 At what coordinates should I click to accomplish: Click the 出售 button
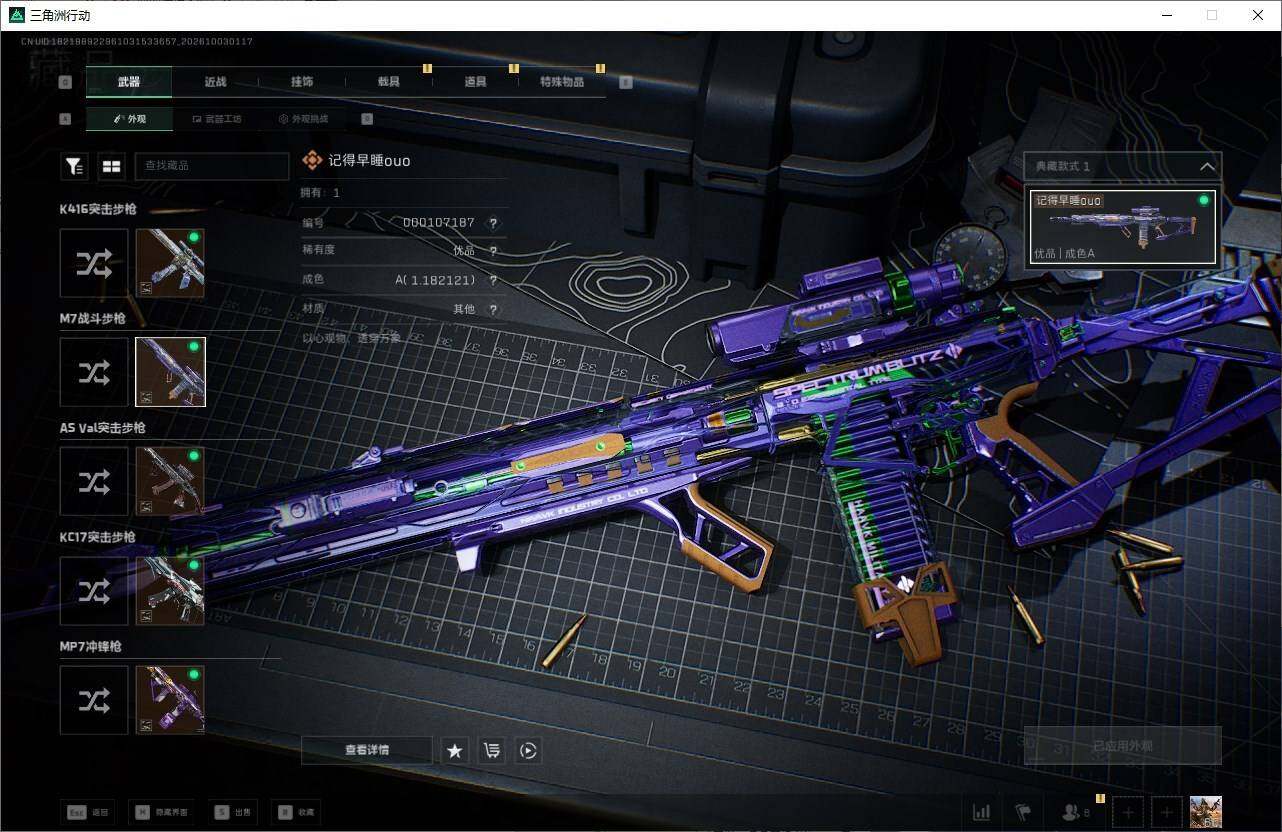click(232, 812)
